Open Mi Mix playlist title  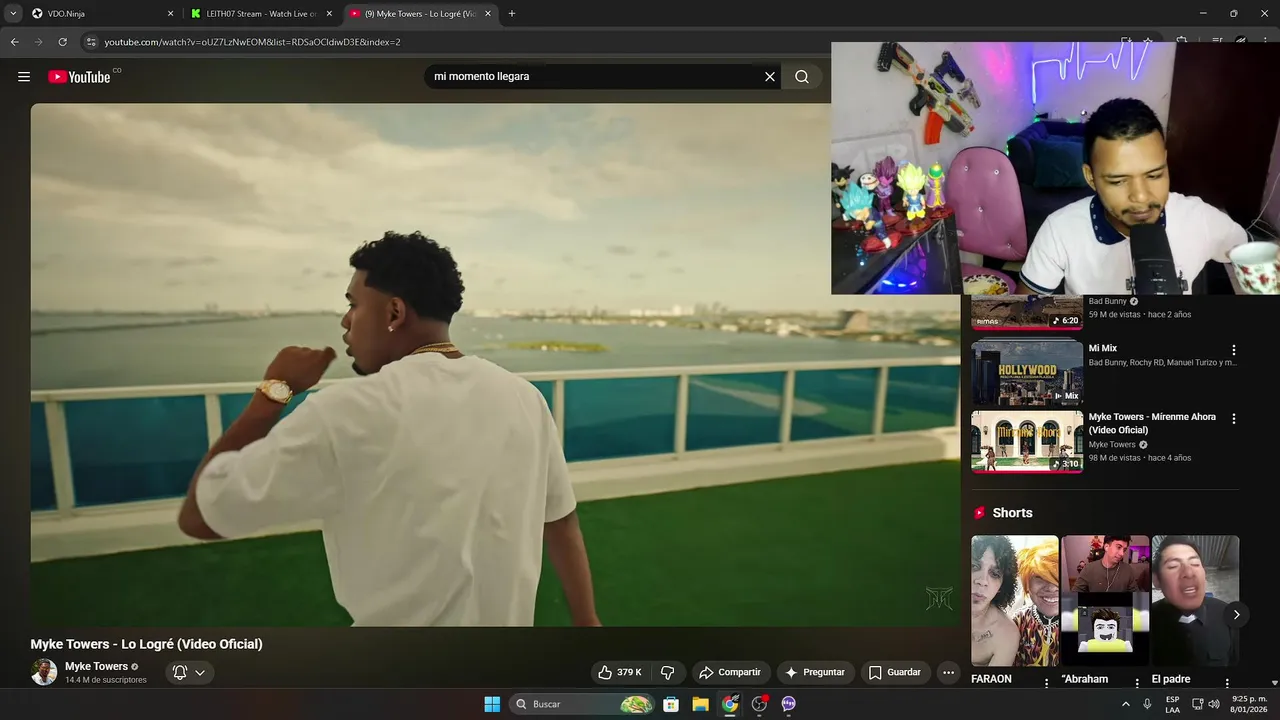point(1103,348)
